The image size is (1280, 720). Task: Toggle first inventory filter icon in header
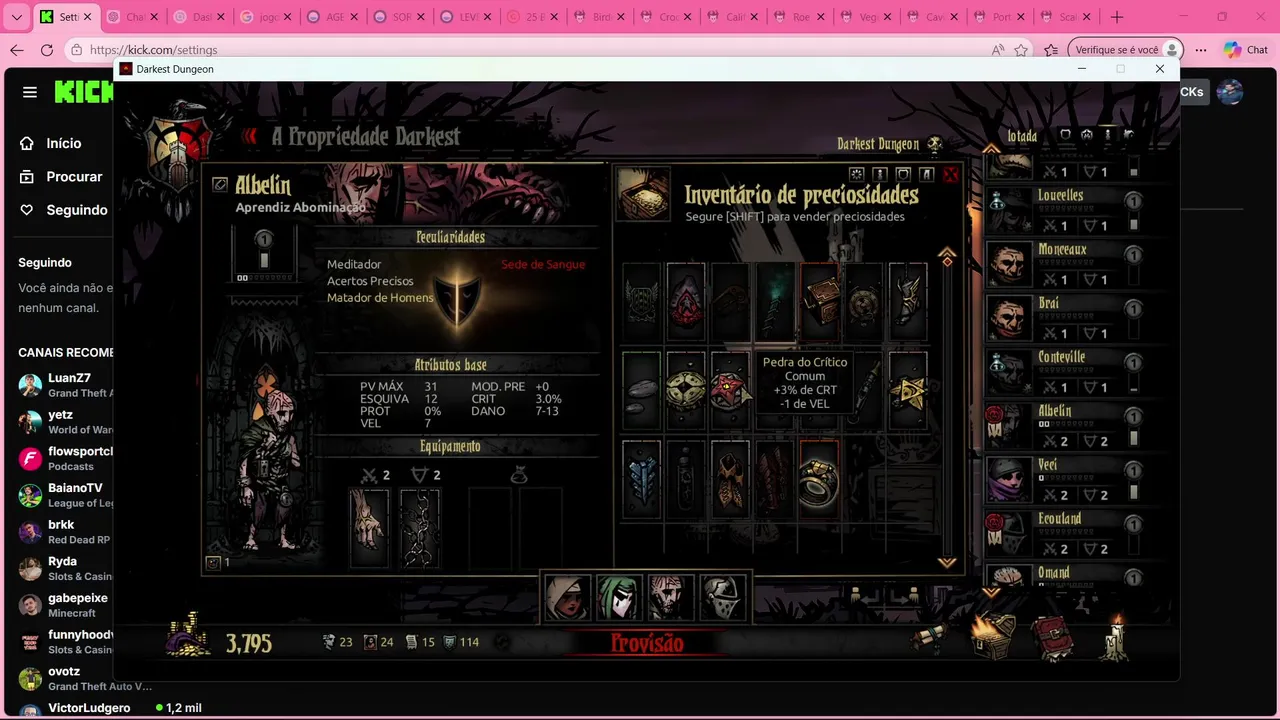tap(856, 175)
